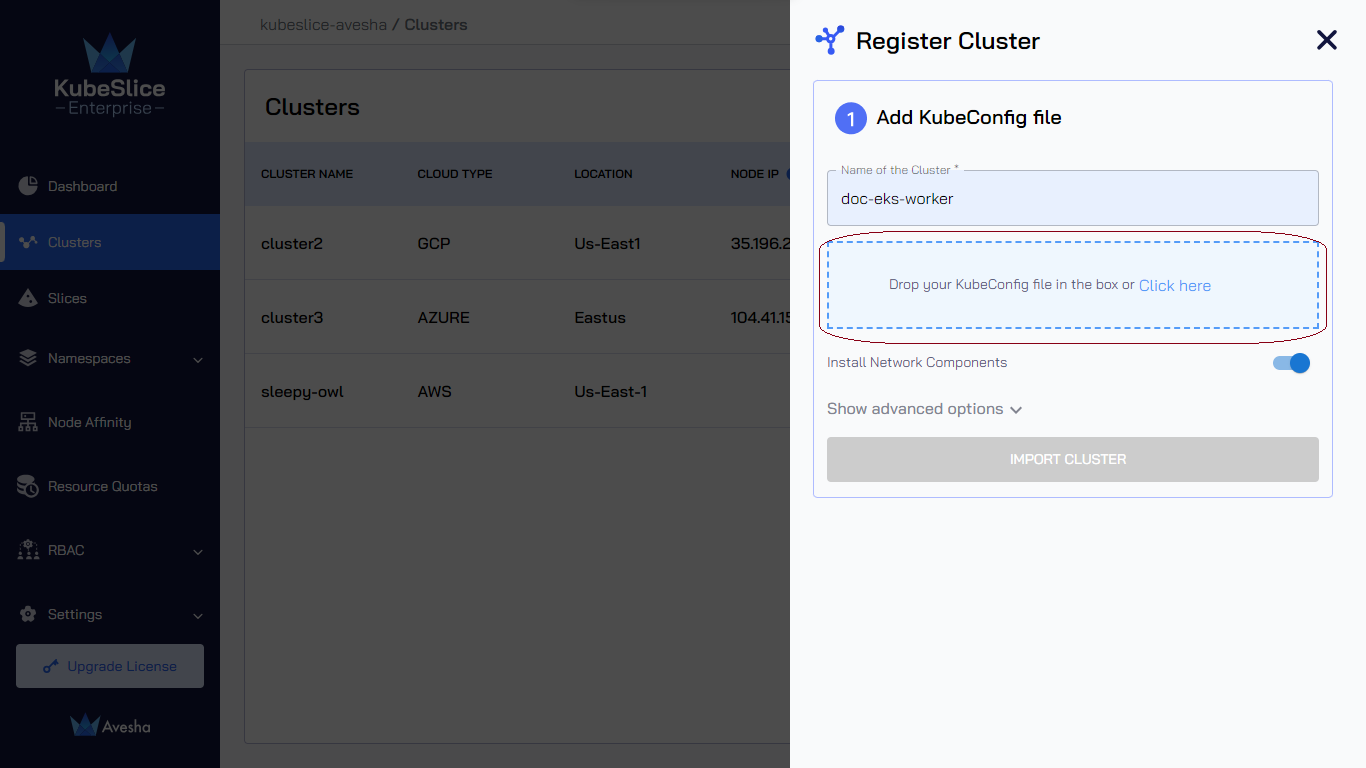
Task: Close the Register Cluster panel
Action: click(x=1326, y=40)
